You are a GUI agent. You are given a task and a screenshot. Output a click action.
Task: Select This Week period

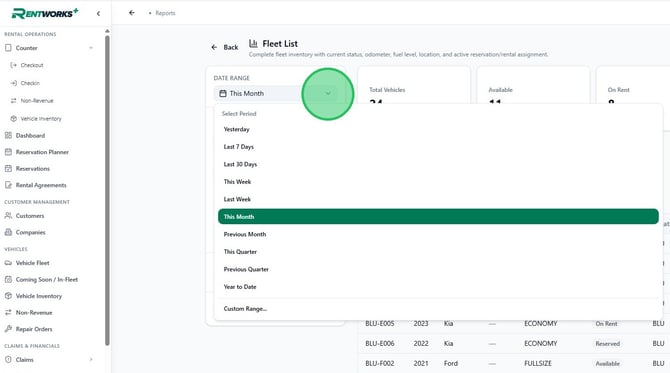pyautogui.click(x=438, y=182)
